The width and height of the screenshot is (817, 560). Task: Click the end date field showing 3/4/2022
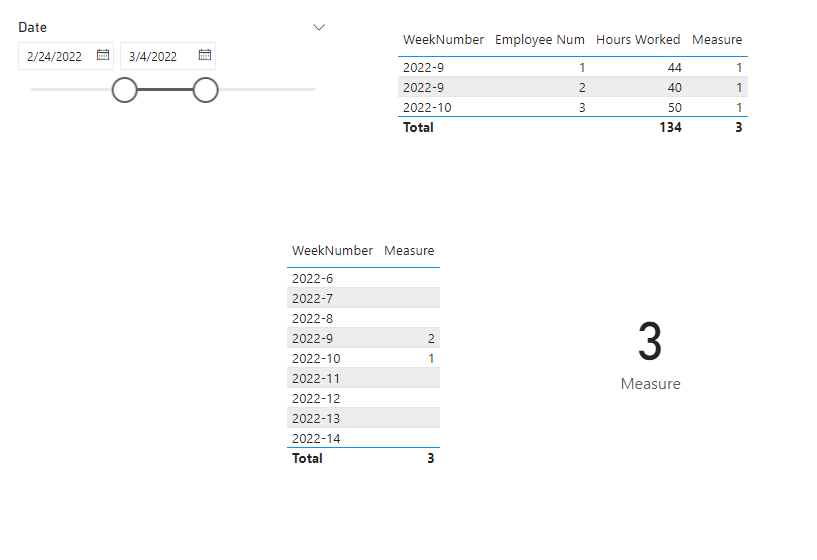168,56
